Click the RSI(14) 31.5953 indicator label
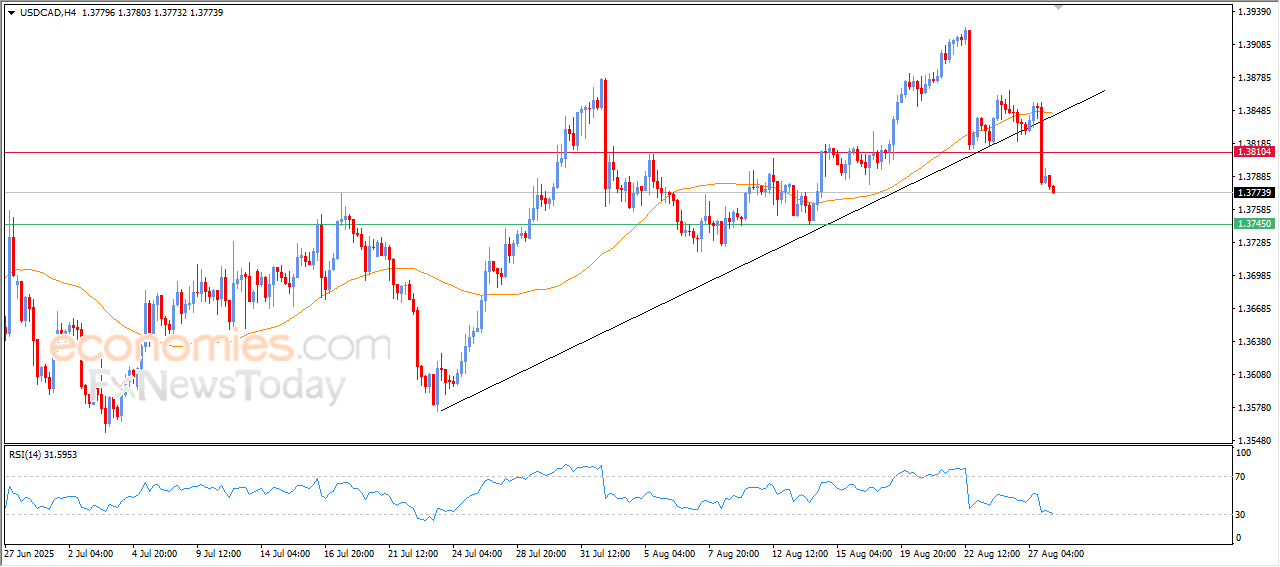The width and height of the screenshot is (1280, 567). pos(43,454)
